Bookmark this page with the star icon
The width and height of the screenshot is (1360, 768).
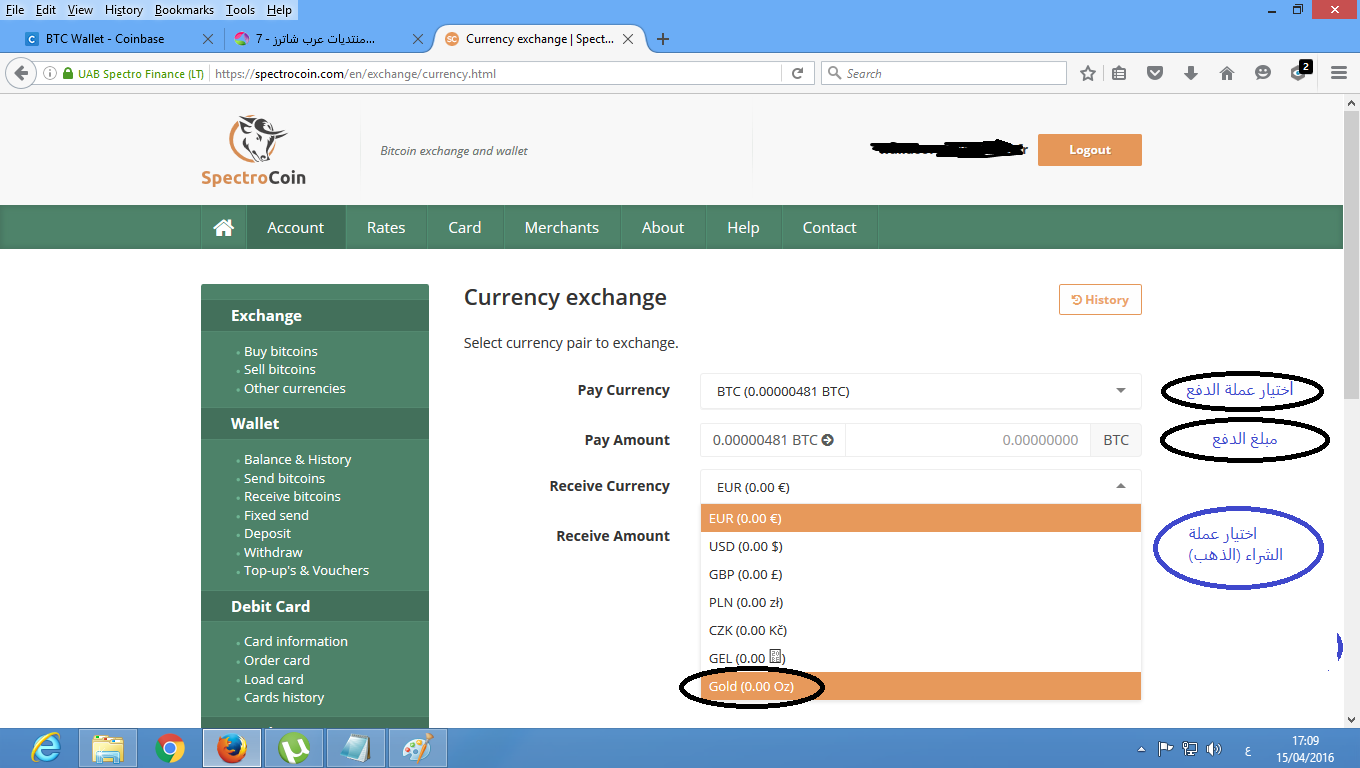click(1088, 73)
